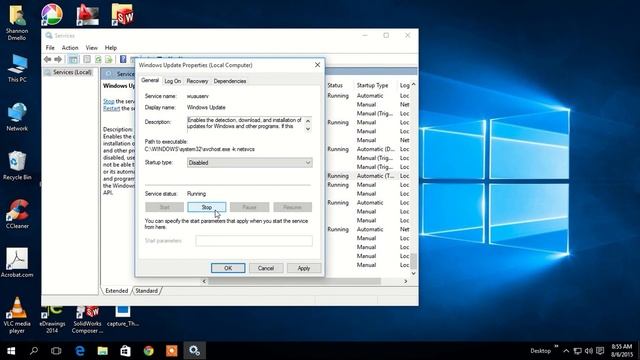Click the Stop service button
Viewport: 640px width, 360px height.
point(207,207)
